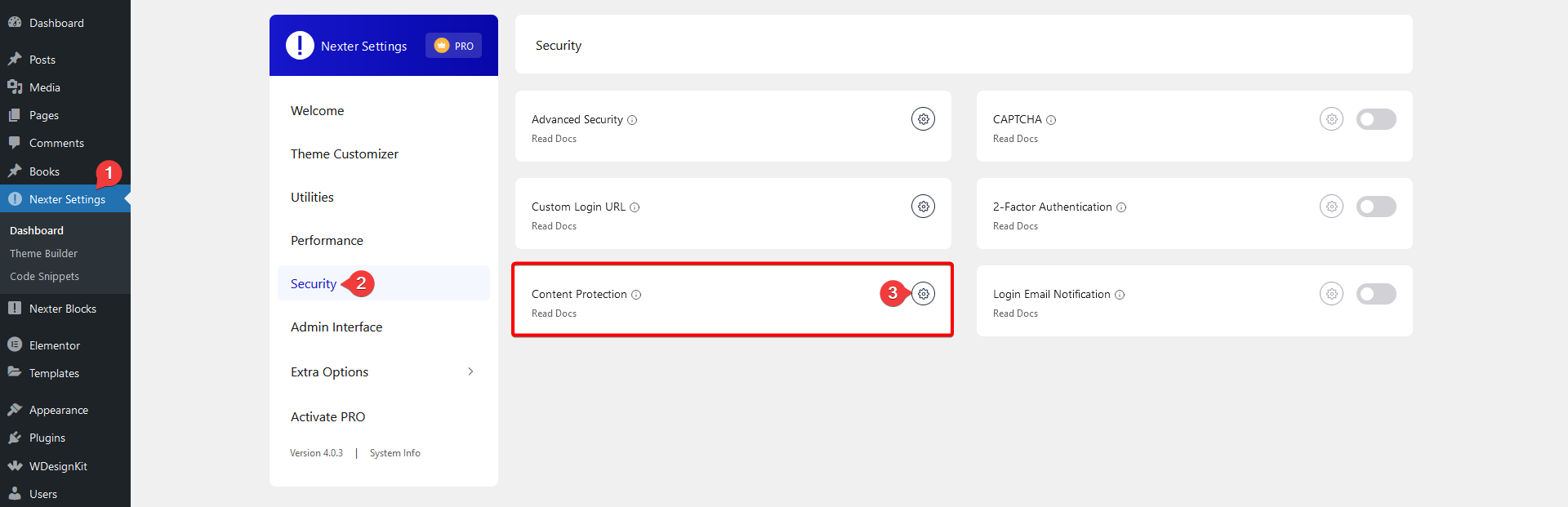Screen dimensions: 1568x507
Task: Click info icon next to Login Email Notification
Action: click(x=1120, y=295)
